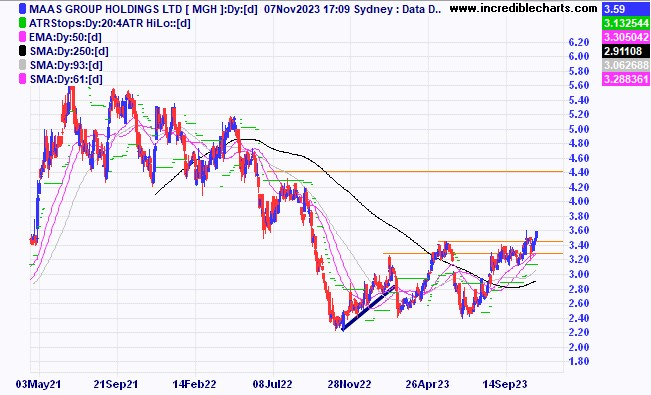
Task: Click the grey SMA:Dy:93 legend swatch
Action: coord(23,65)
